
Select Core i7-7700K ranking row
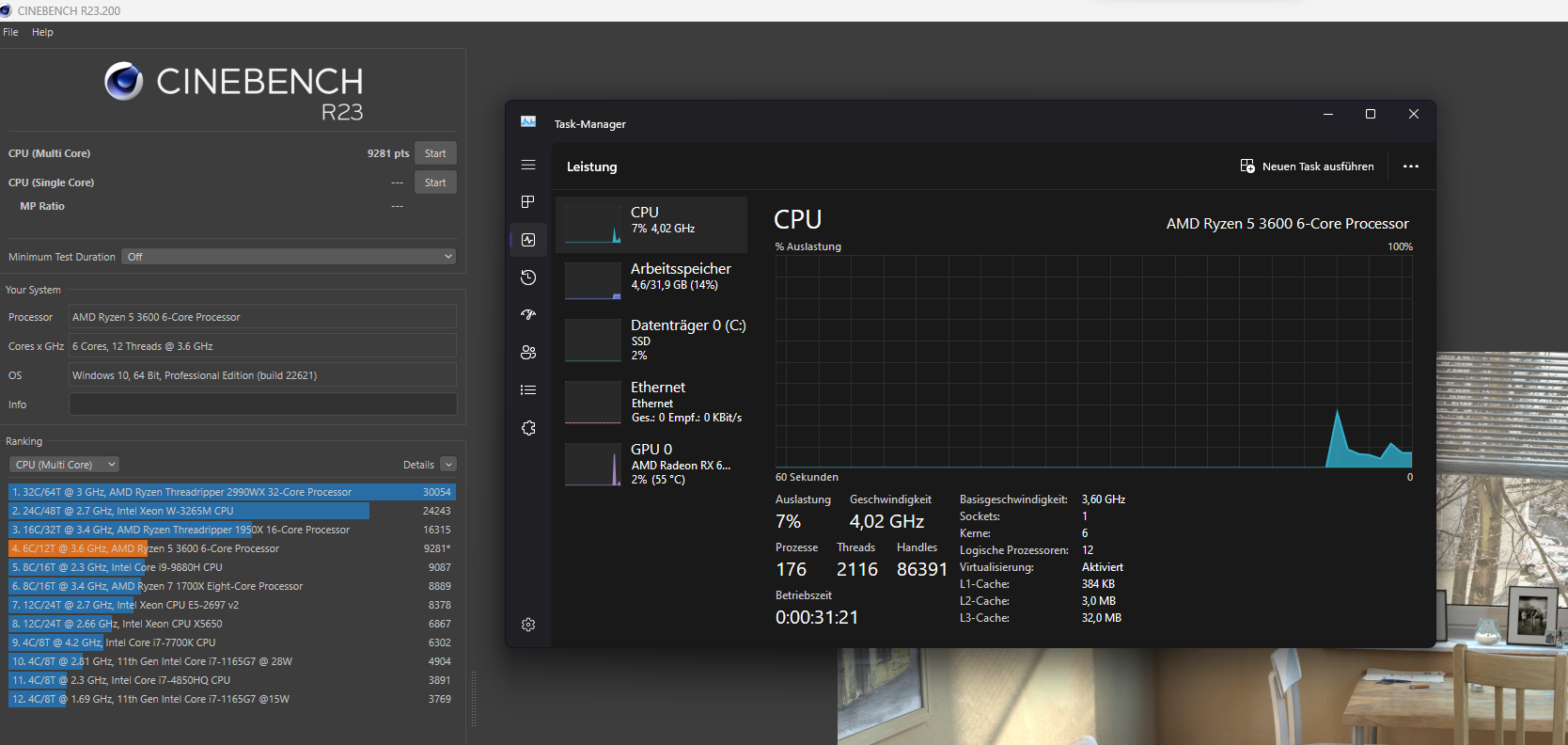231,642
